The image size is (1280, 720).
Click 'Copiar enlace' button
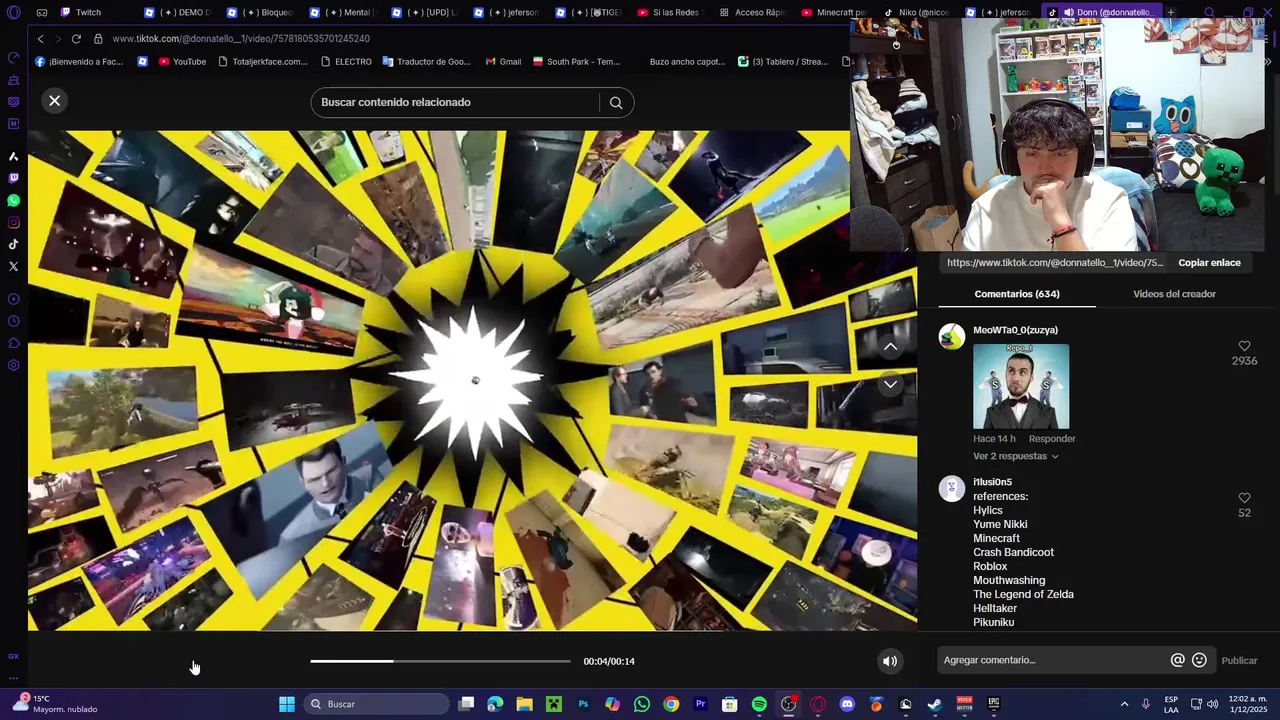coord(1209,263)
